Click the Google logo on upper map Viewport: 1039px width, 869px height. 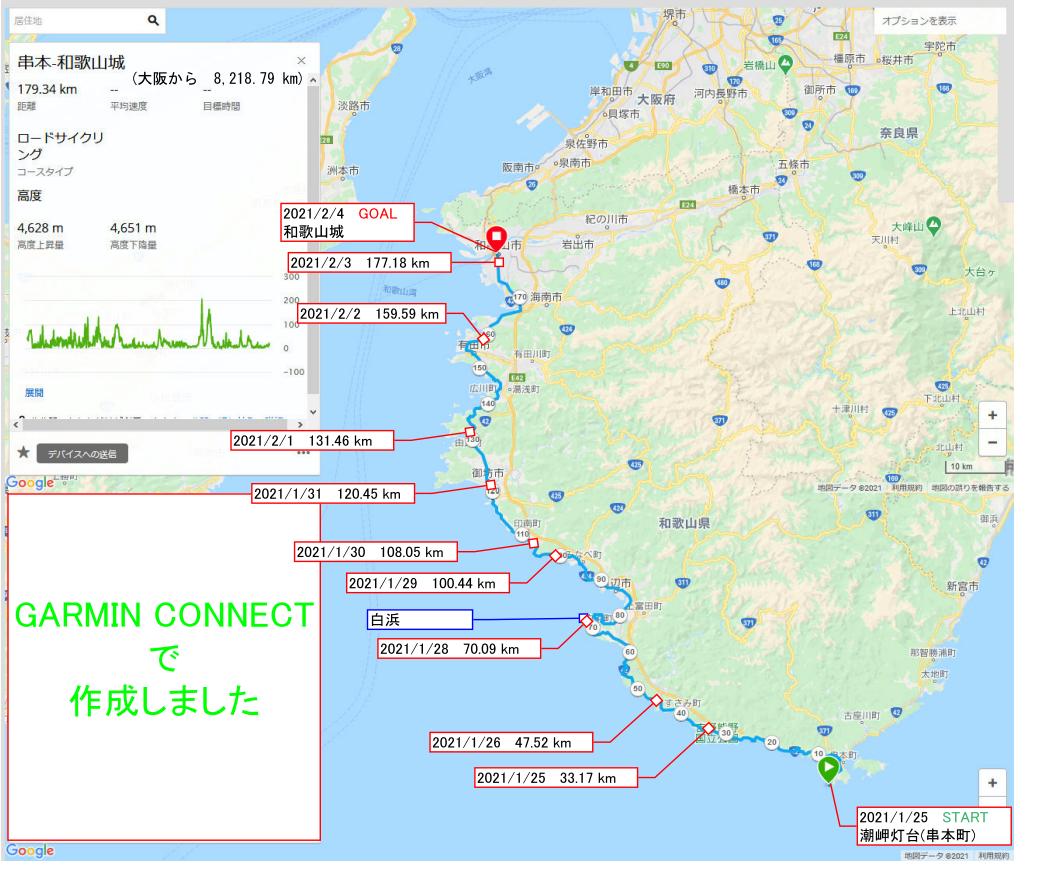[30, 483]
